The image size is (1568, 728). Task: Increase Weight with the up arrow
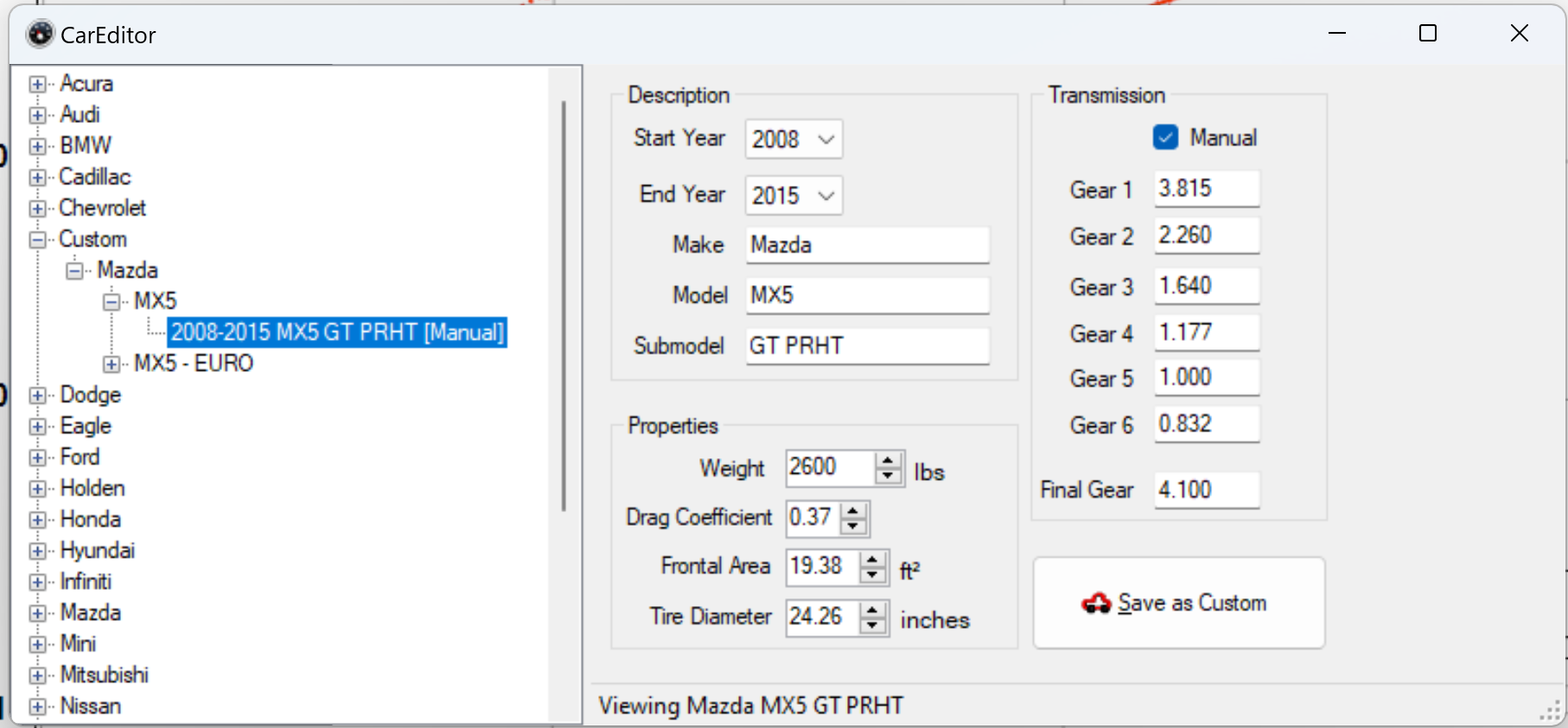(x=888, y=461)
